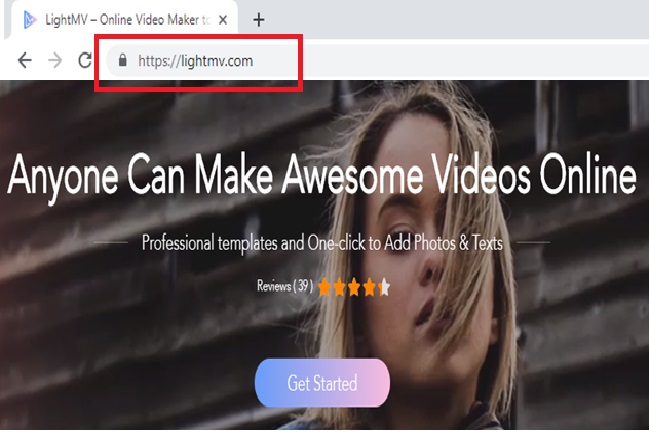Image resolution: width=649 pixels, height=432 pixels.
Task: Open a new tab with plus button
Action: (259, 19)
